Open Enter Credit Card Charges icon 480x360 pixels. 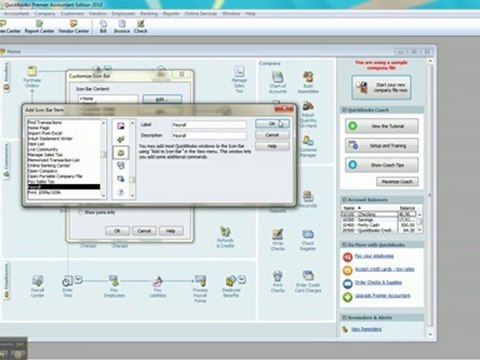coord(308,282)
